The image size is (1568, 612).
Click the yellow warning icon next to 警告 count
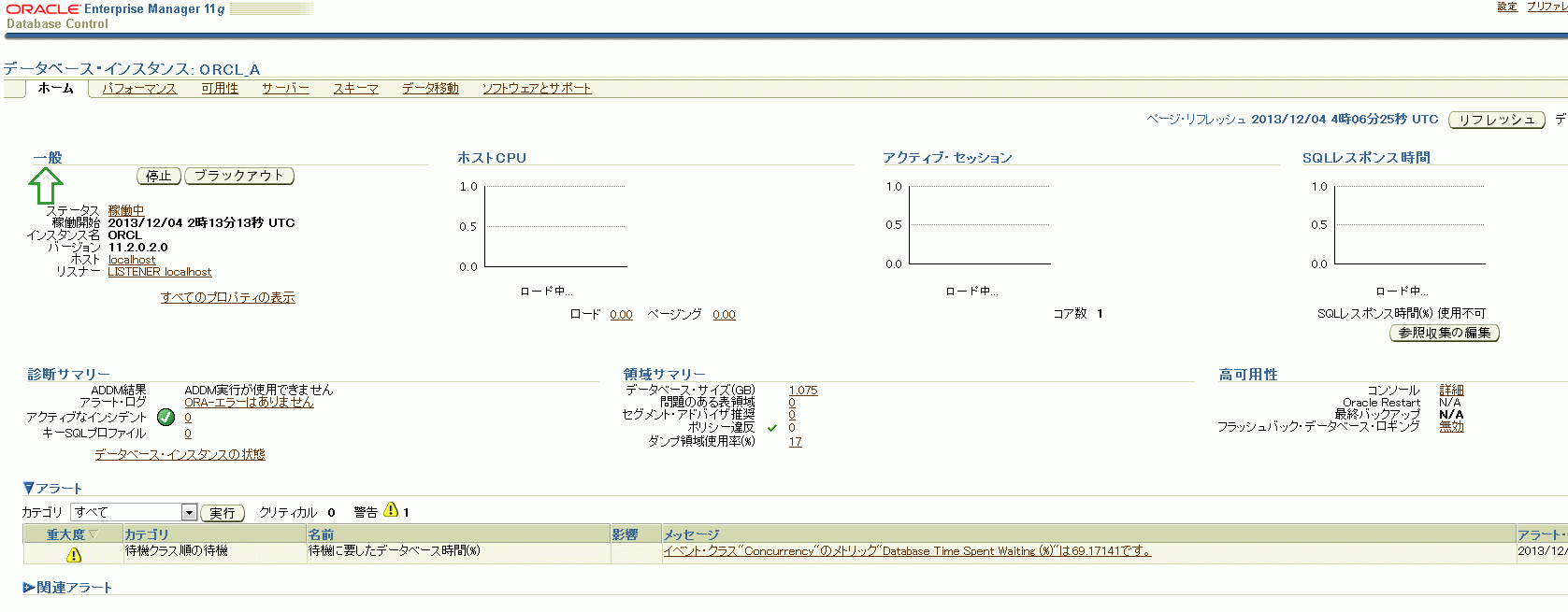391,510
